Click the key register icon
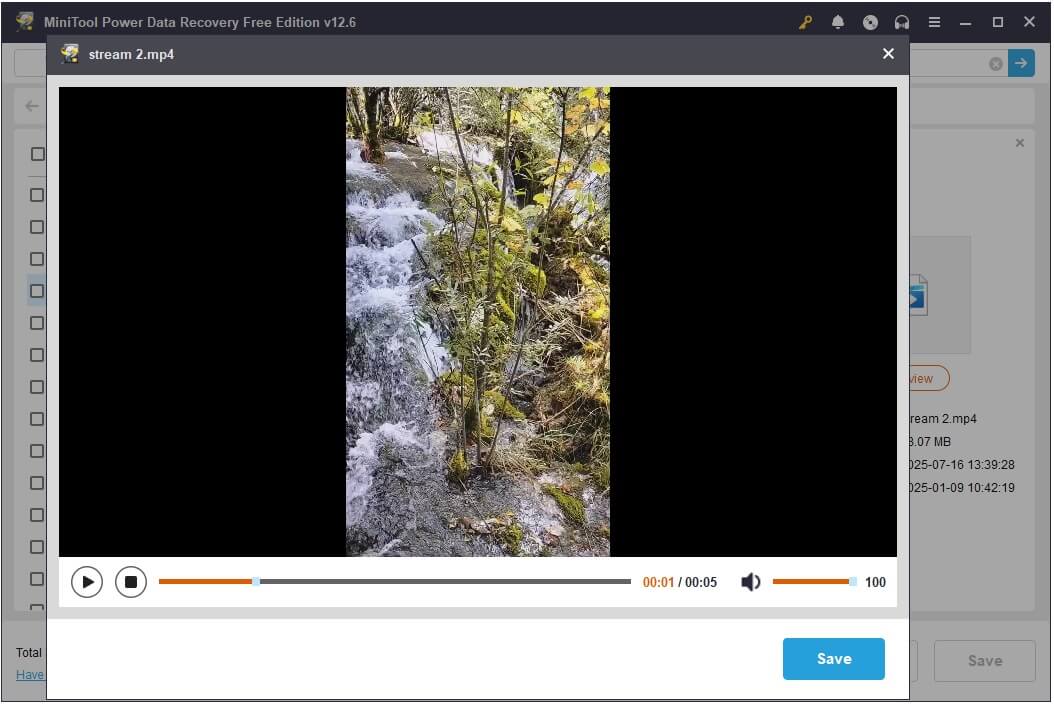Viewport: 1054px width, 704px height. pos(806,22)
